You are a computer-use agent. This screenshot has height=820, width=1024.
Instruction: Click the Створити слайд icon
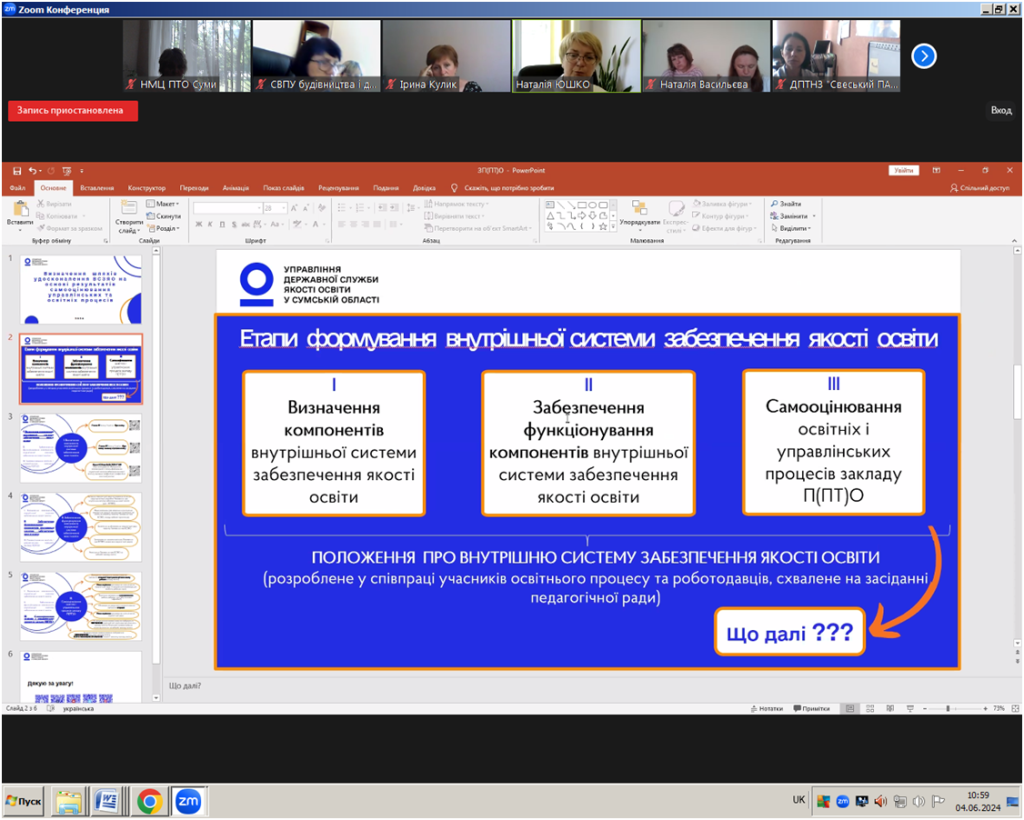pos(129,208)
